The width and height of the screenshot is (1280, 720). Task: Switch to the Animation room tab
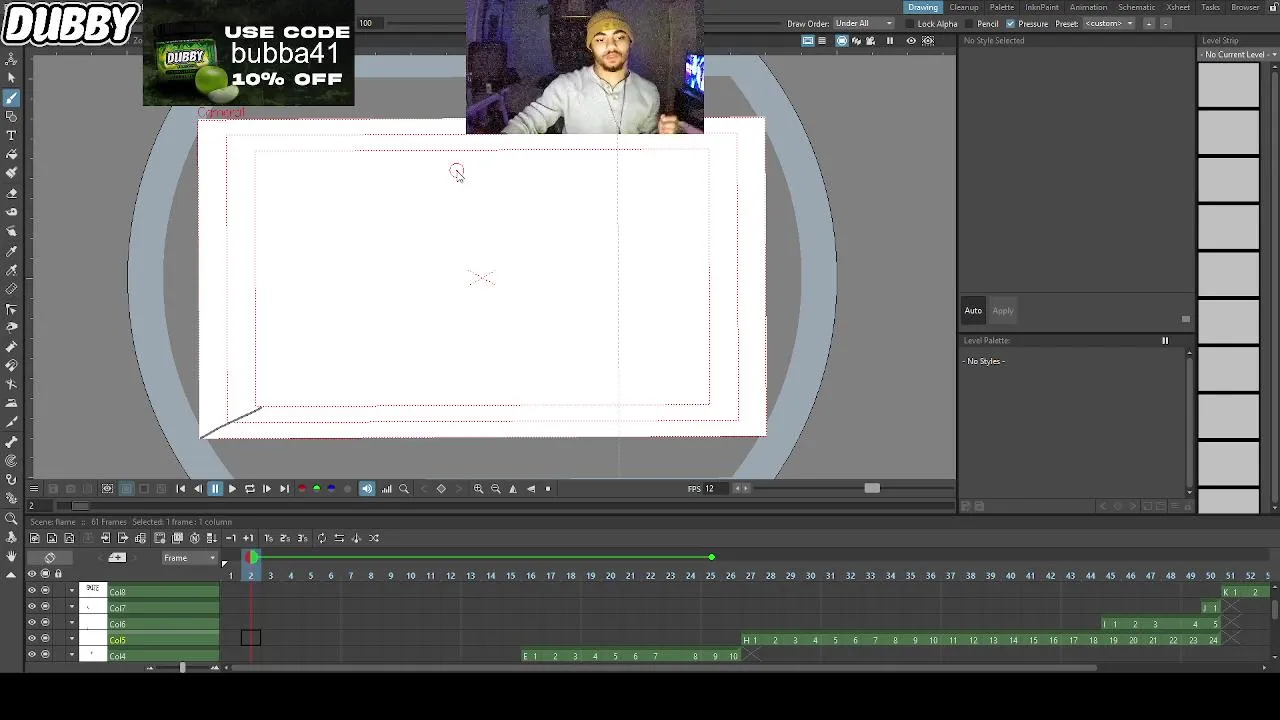pos(1088,7)
